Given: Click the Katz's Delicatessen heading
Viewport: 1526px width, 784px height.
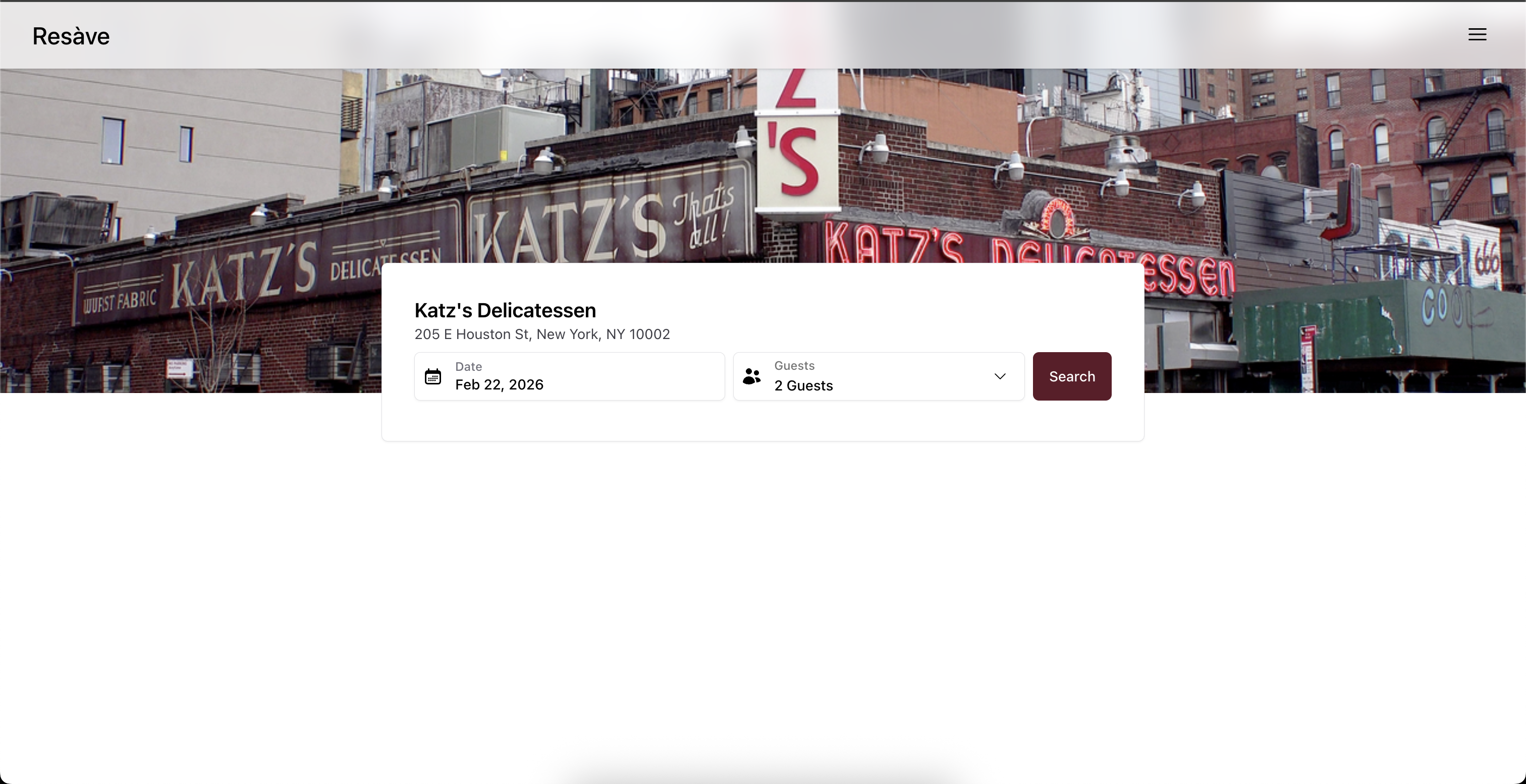Looking at the screenshot, I should coord(505,310).
